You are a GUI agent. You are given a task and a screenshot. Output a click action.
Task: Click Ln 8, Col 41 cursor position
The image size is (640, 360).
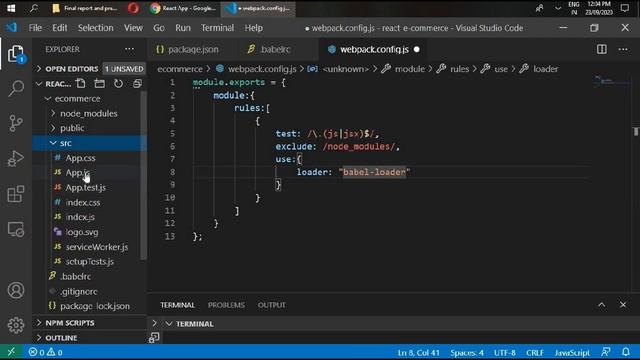click(x=418, y=352)
